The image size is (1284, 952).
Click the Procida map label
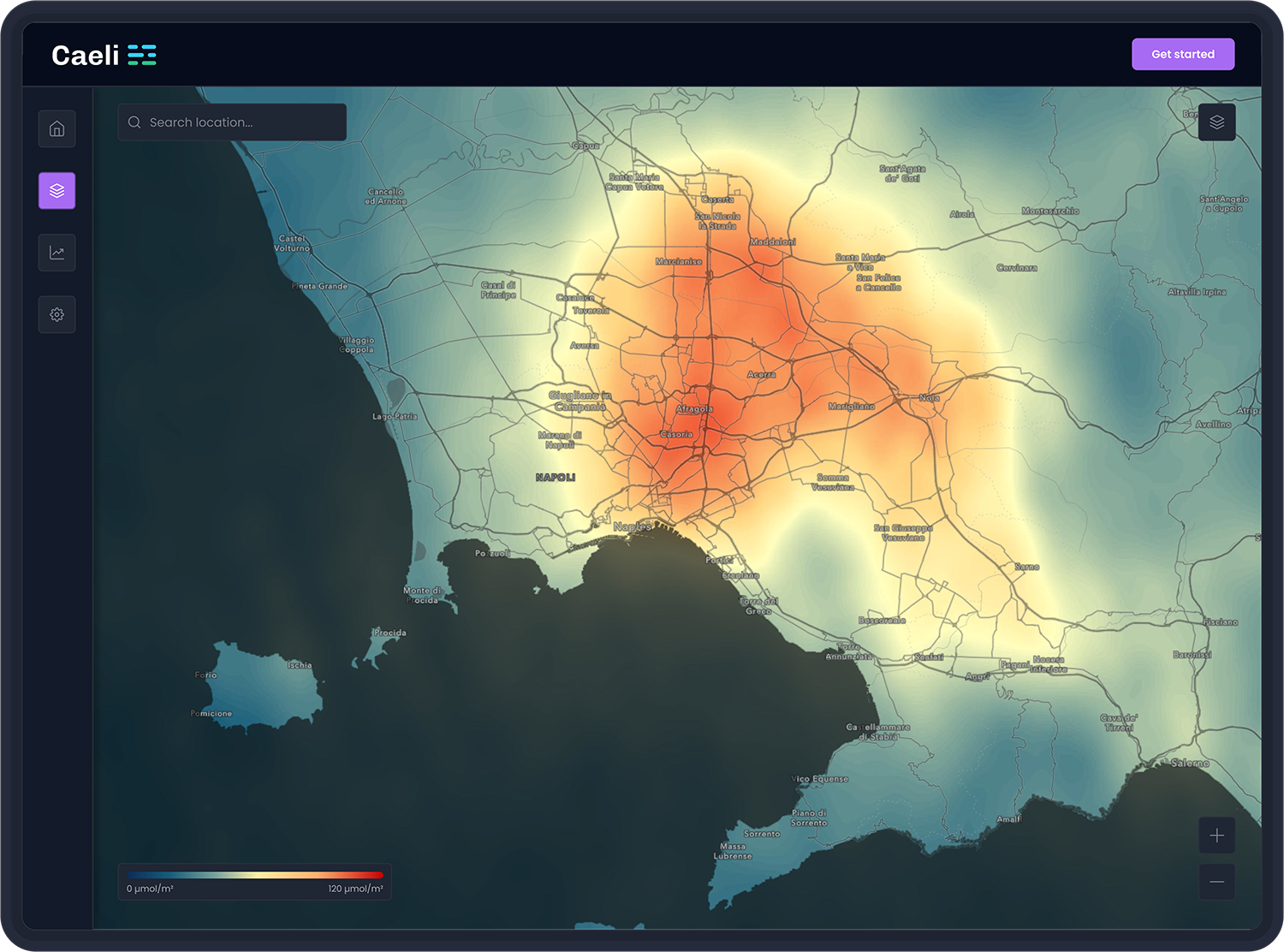[389, 634]
